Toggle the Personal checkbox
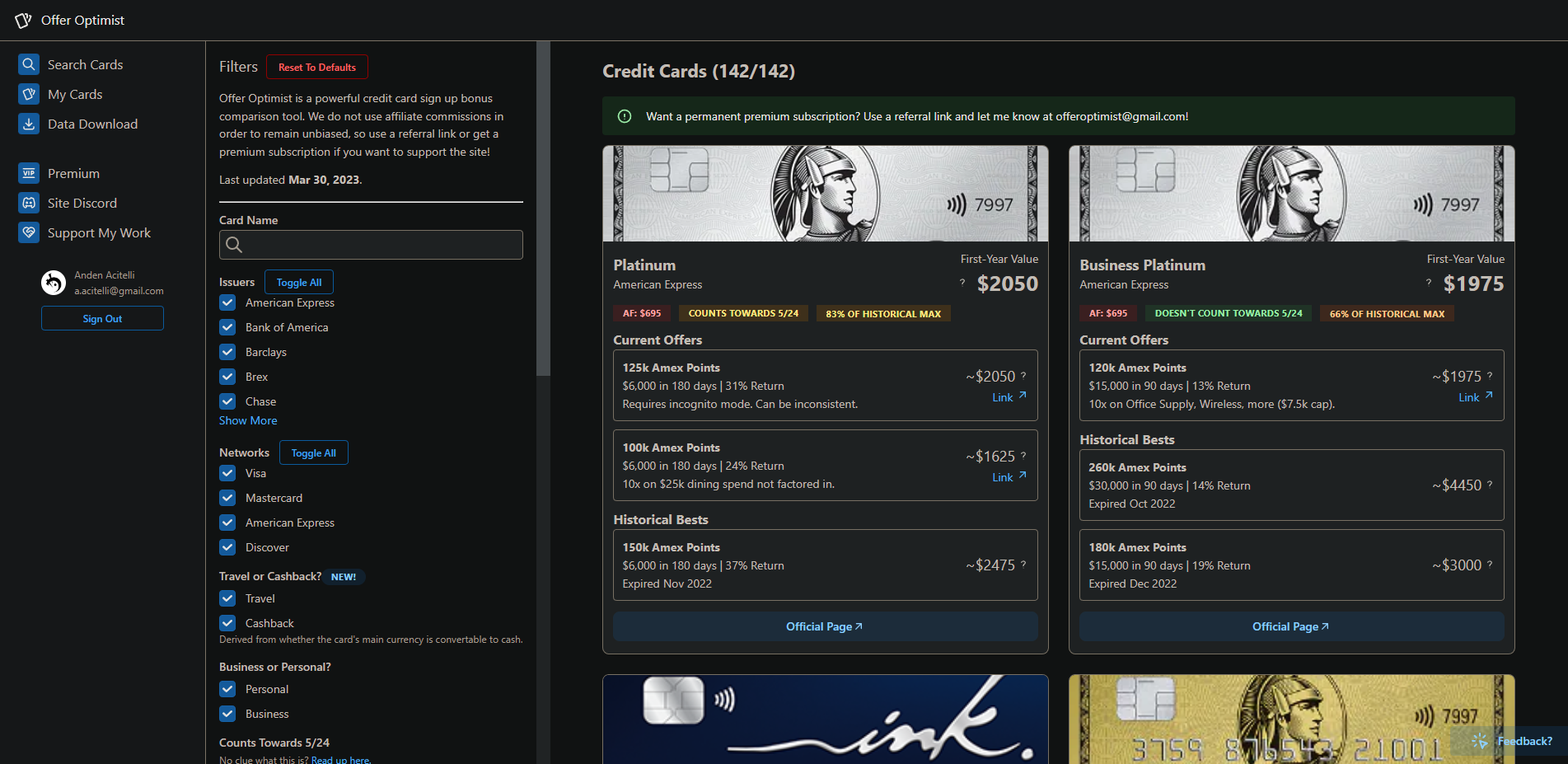 [227, 689]
